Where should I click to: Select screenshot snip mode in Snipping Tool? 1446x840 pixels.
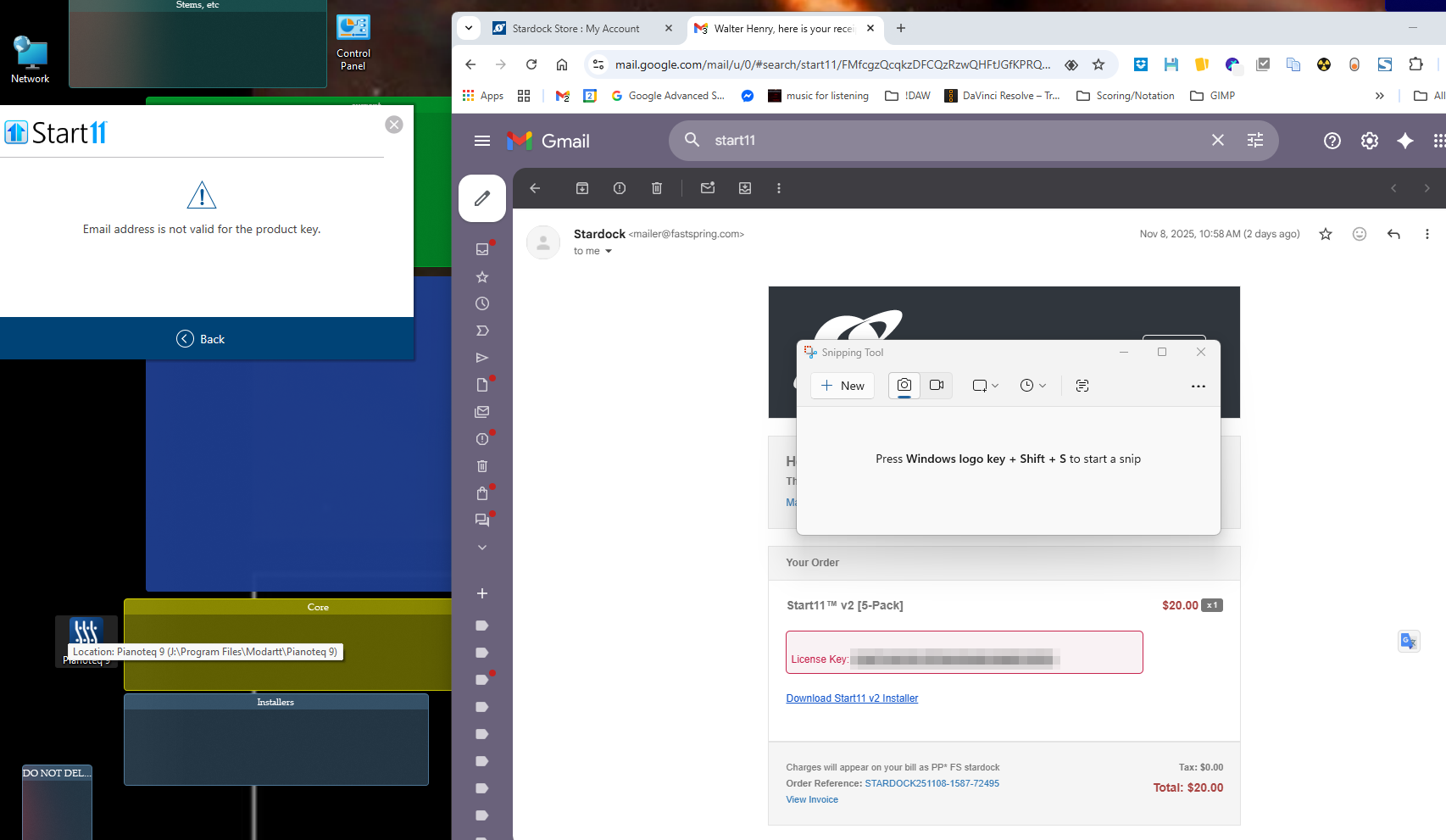[x=904, y=386]
